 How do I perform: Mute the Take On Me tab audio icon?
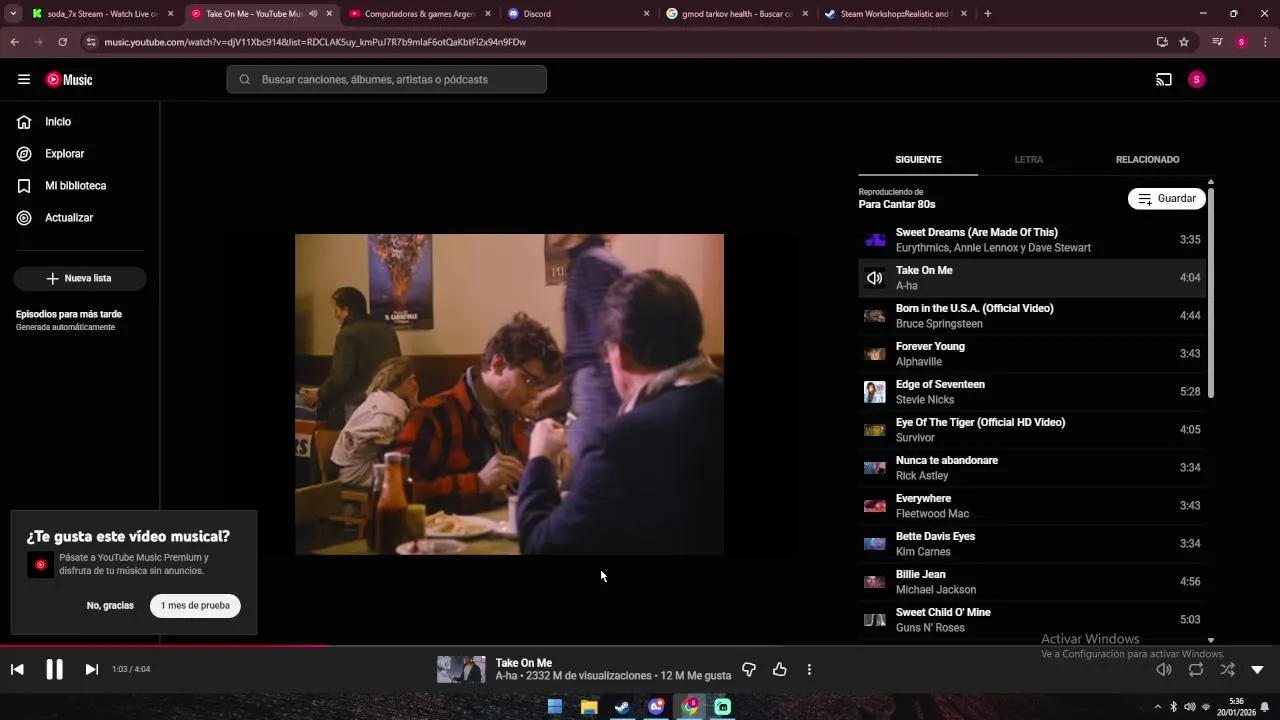tap(313, 14)
